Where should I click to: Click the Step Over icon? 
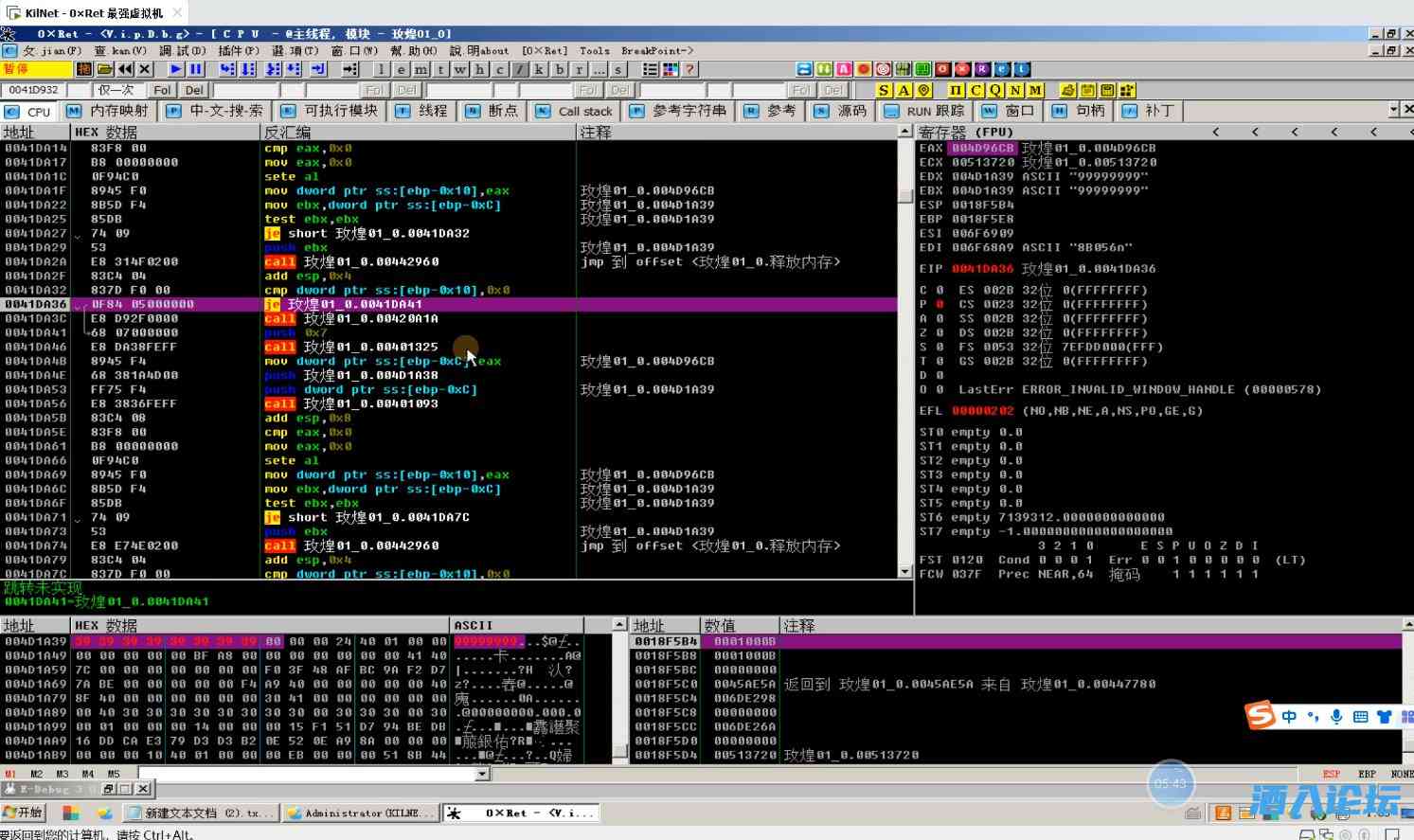click(248, 69)
